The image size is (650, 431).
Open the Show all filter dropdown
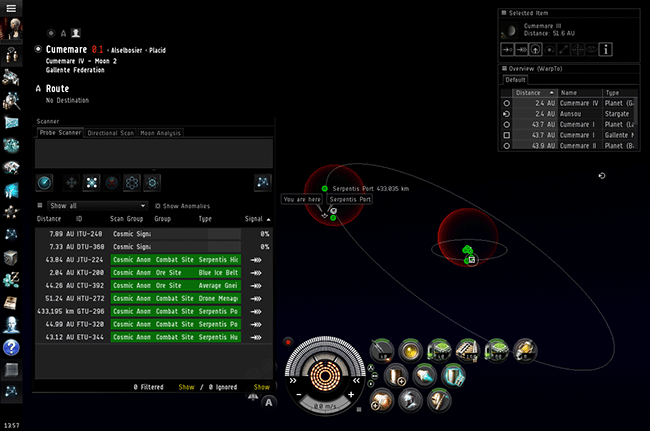click(97, 206)
